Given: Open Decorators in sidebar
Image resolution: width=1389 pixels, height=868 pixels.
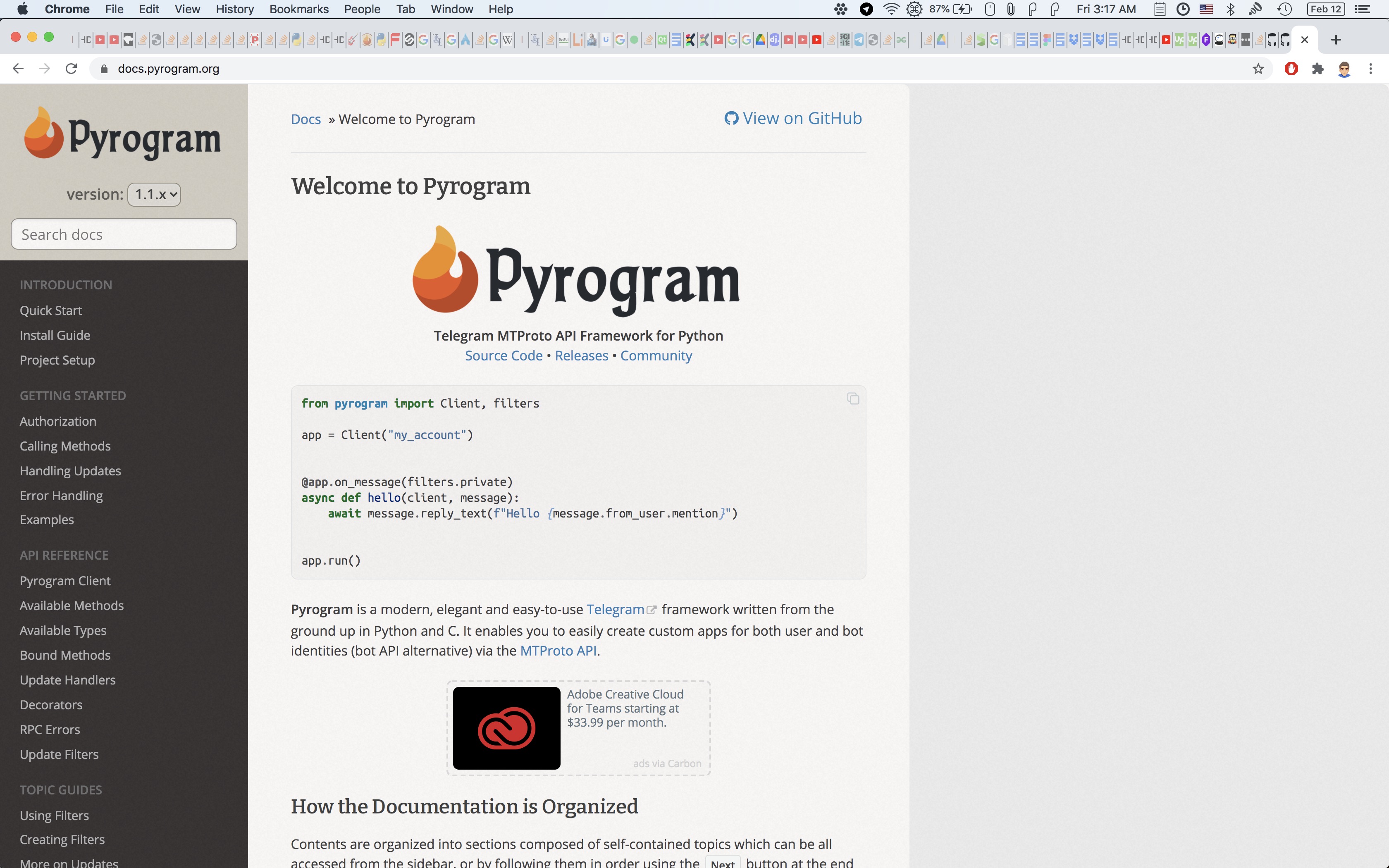Looking at the screenshot, I should coord(50,705).
